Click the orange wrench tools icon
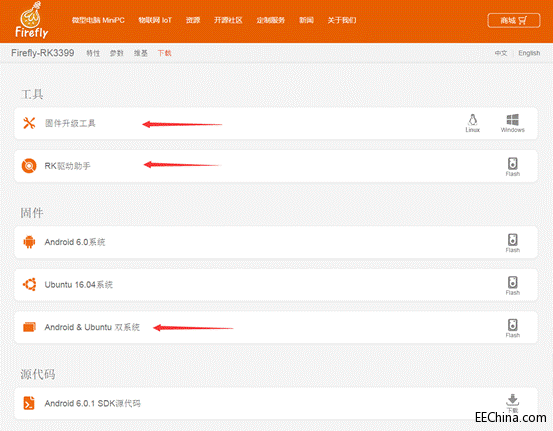553x431 pixels. (29, 123)
